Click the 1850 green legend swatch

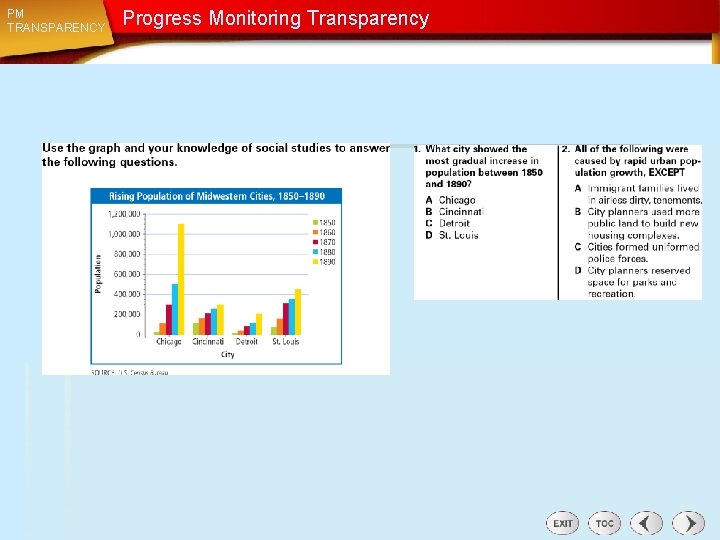(315, 223)
